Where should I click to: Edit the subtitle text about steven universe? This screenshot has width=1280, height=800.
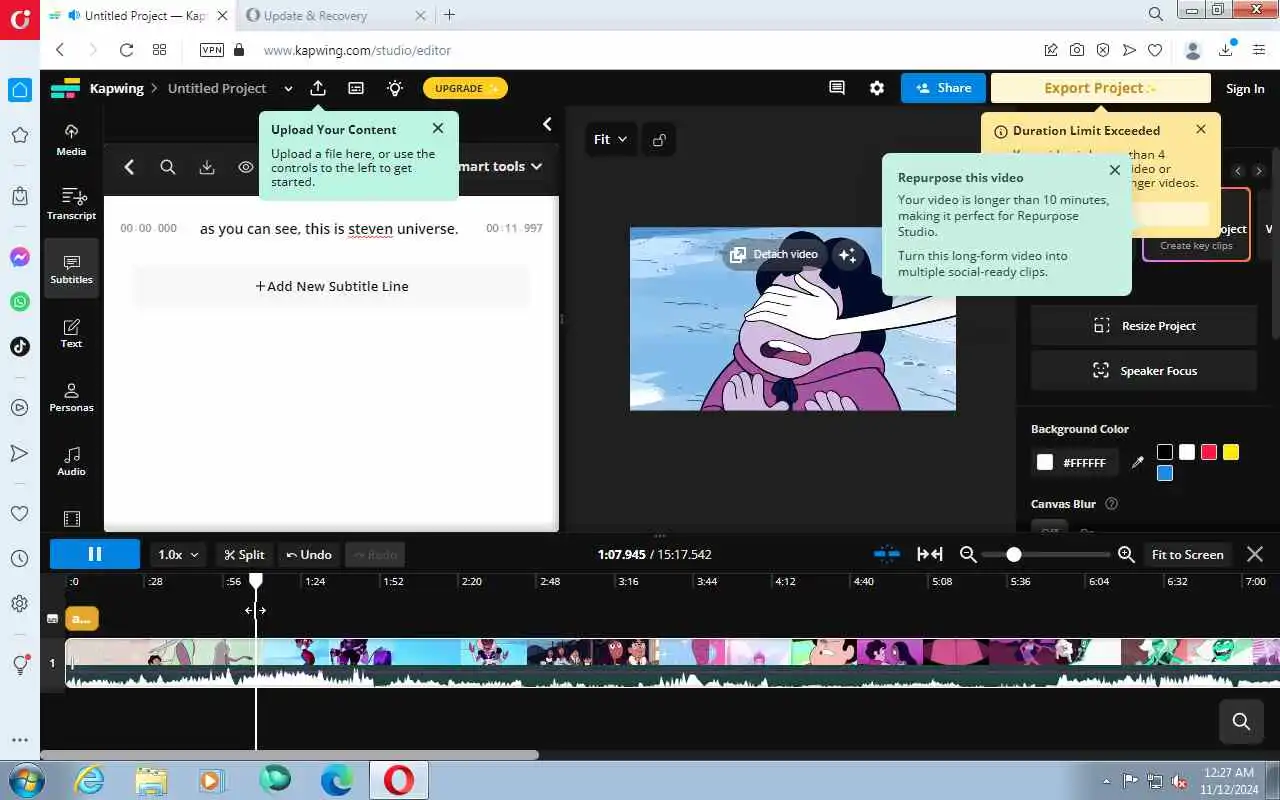329,229
